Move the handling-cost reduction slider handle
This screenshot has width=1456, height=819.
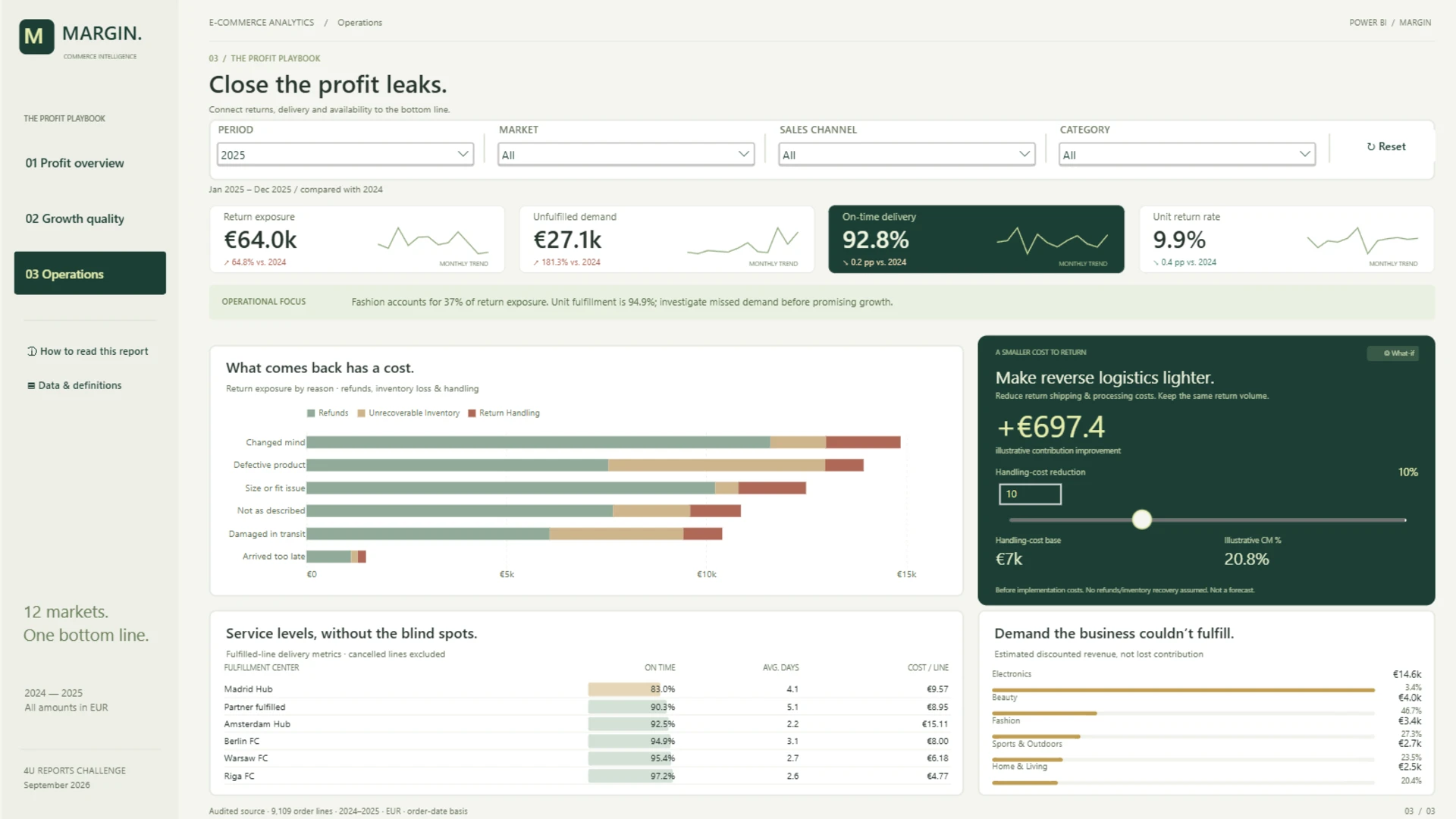coord(1141,519)
